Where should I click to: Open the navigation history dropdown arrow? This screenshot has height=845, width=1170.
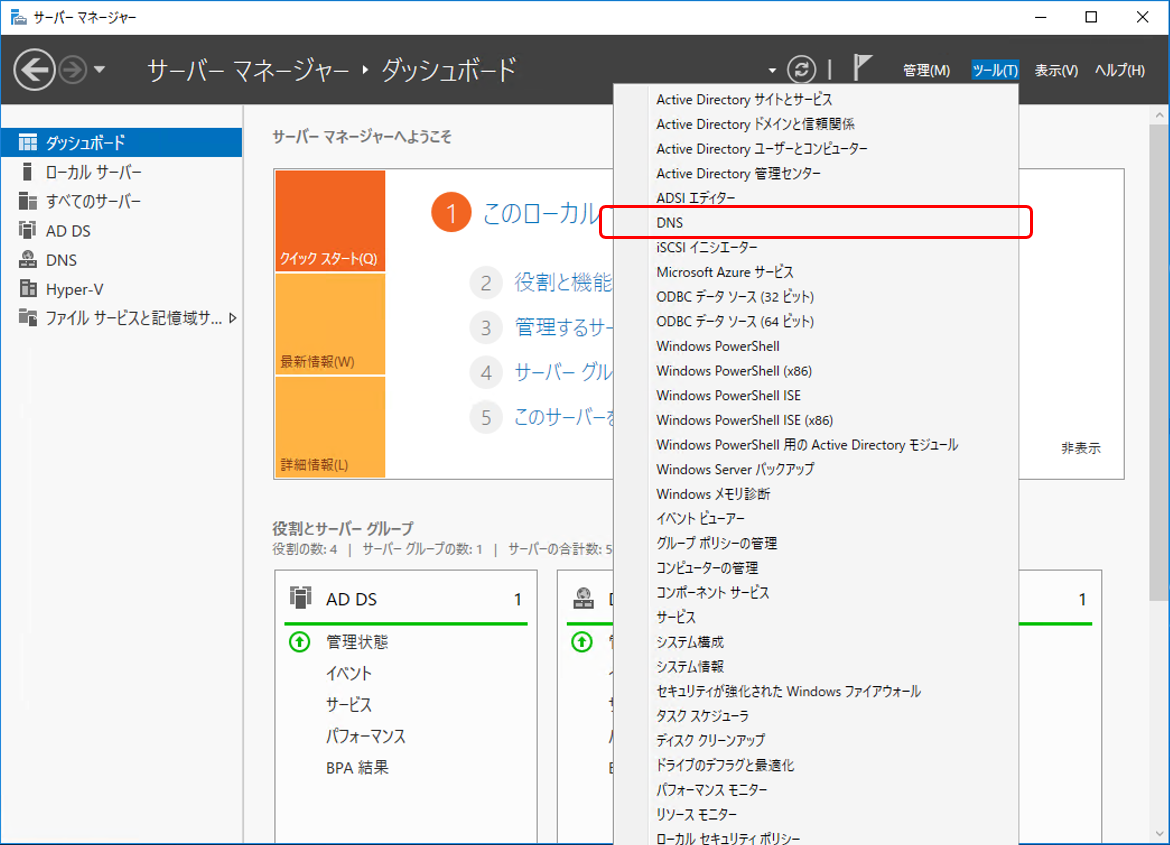coord(99,69)
